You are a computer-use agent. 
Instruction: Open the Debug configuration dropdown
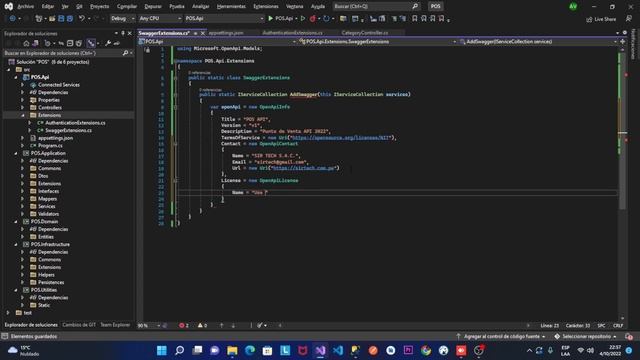122,19
